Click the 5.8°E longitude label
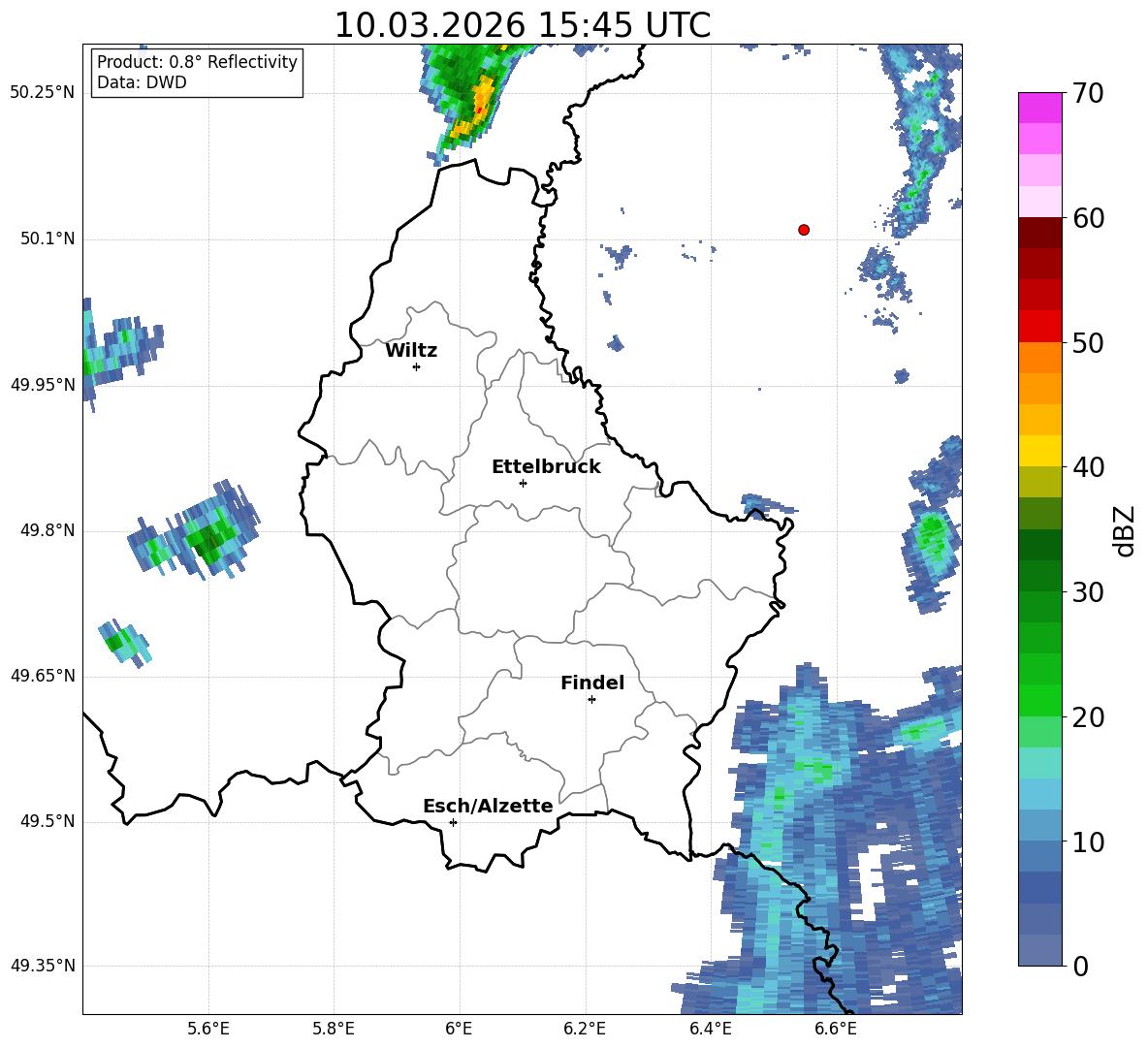 point(334,1029)
